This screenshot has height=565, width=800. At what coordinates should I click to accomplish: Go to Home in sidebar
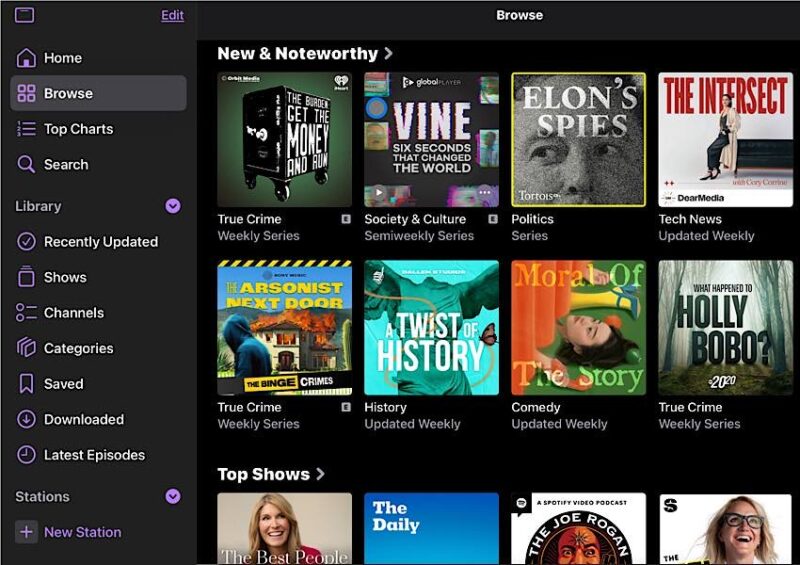click(98, 58)
